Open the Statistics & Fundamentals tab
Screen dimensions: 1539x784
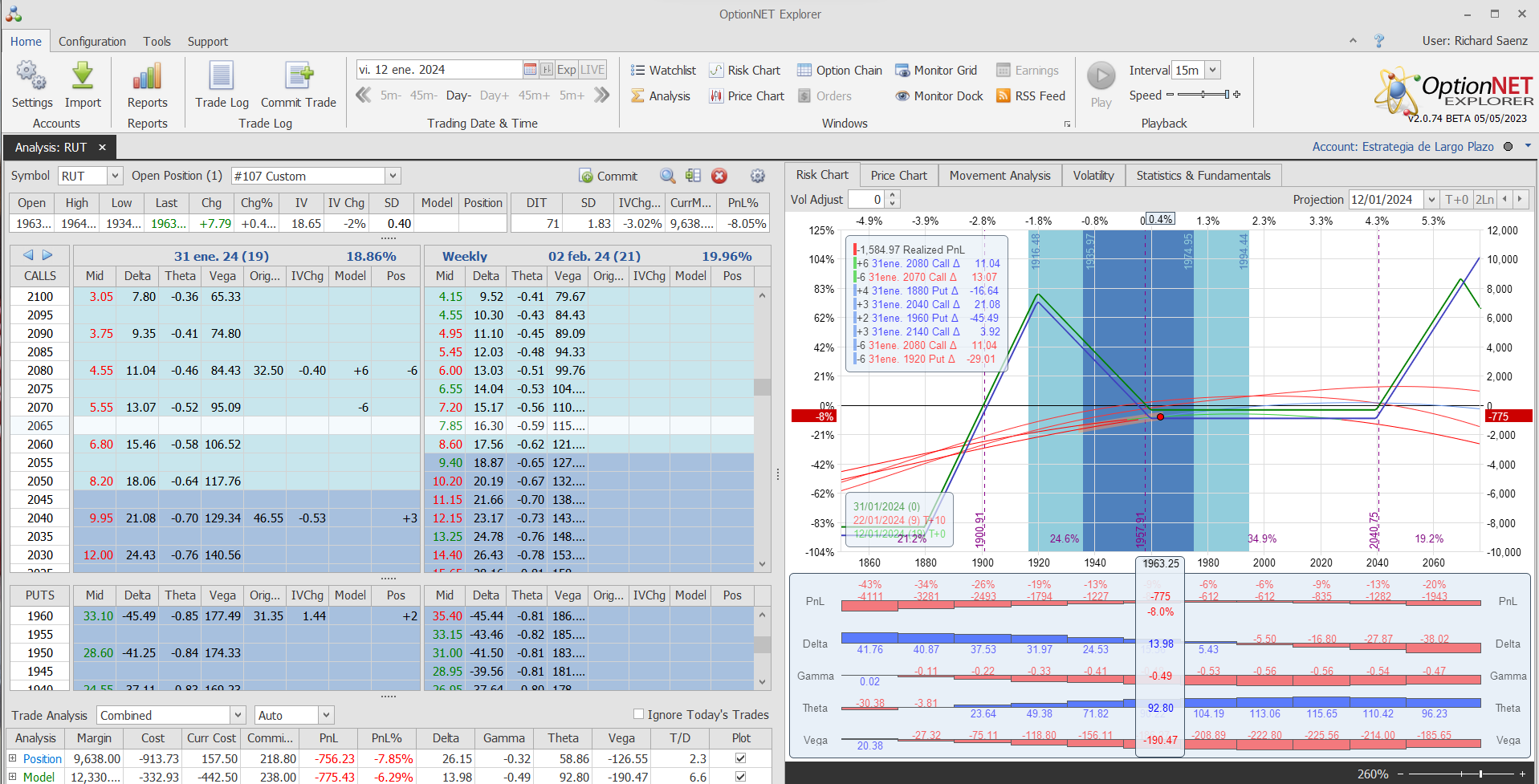tap(1203, 175)
